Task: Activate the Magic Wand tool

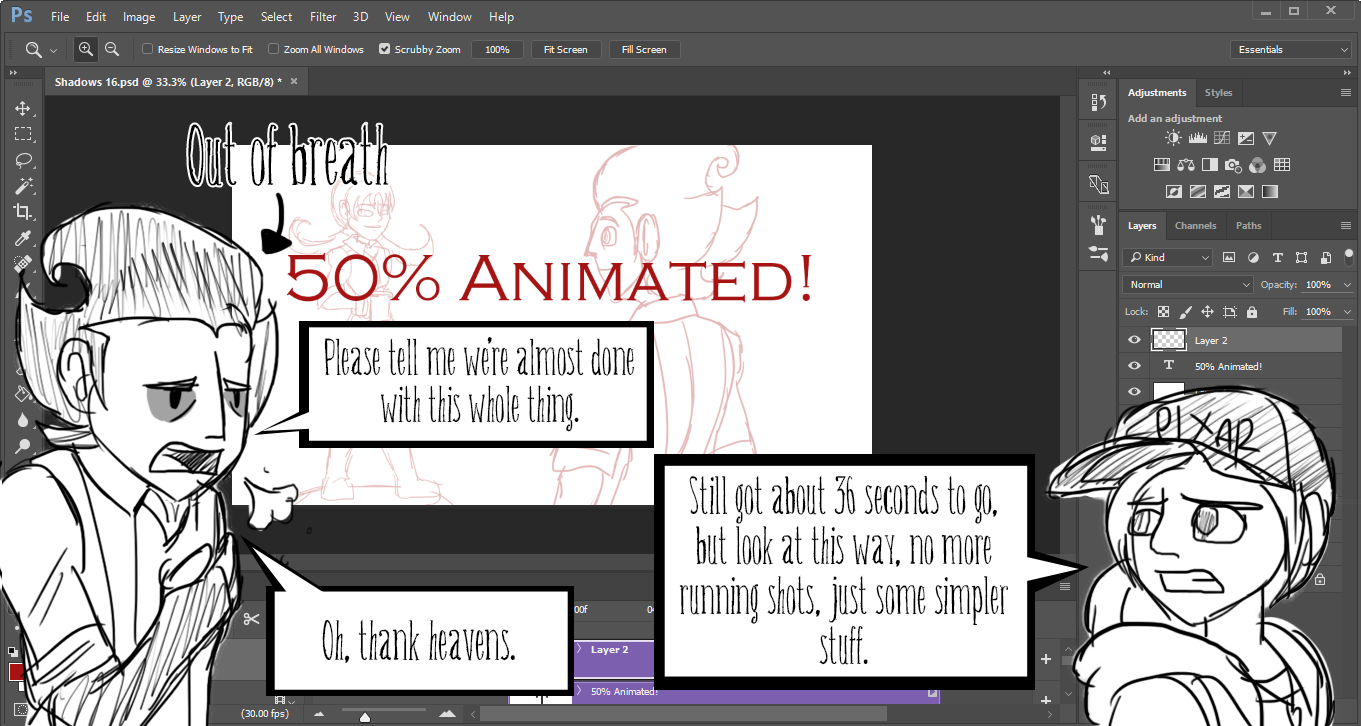Action: point(22,186)
